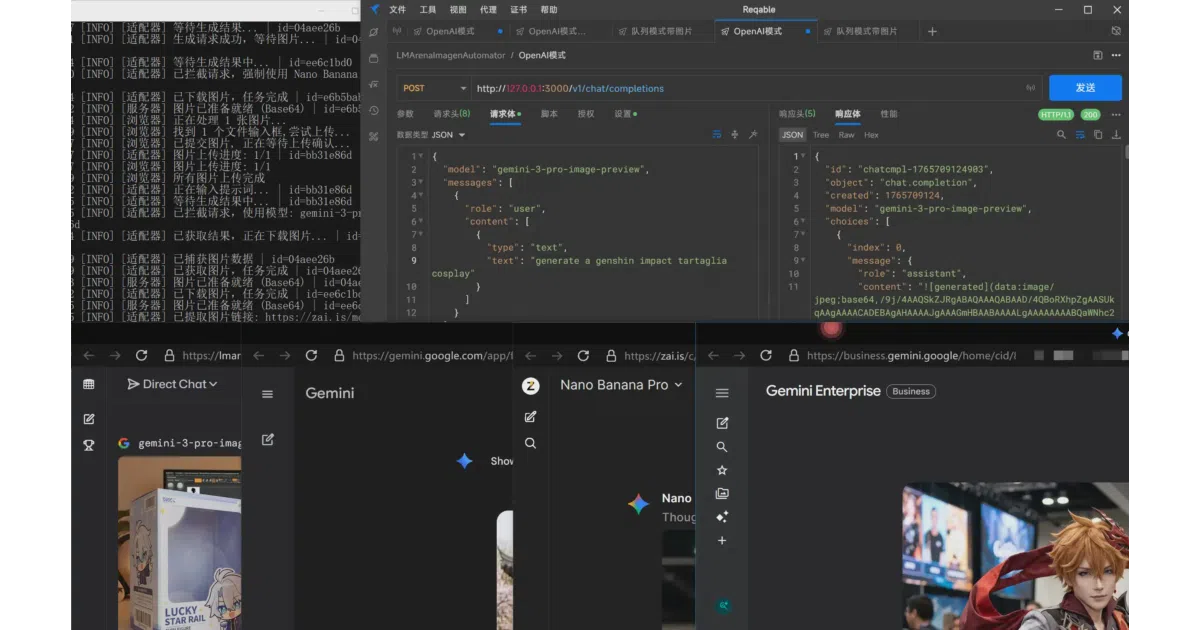The image size is (1200, 630).
Task: Open the 工具 menu in Reqable
Action: [x=427, y=10]
